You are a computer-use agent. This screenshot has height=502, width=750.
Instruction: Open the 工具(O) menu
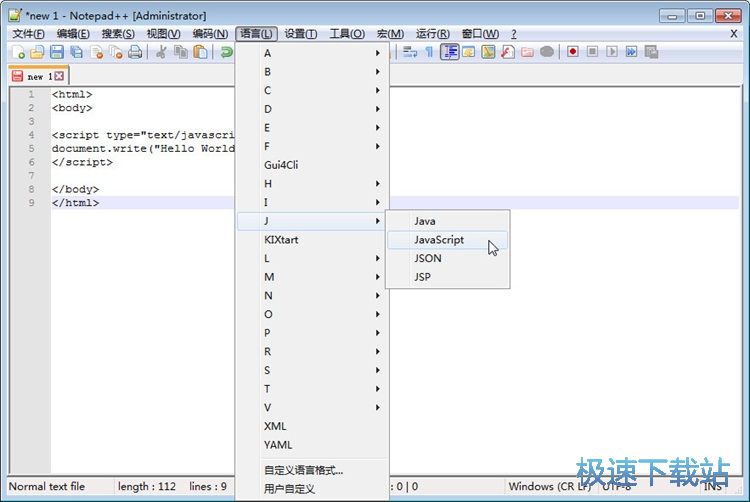coord(347,34)
